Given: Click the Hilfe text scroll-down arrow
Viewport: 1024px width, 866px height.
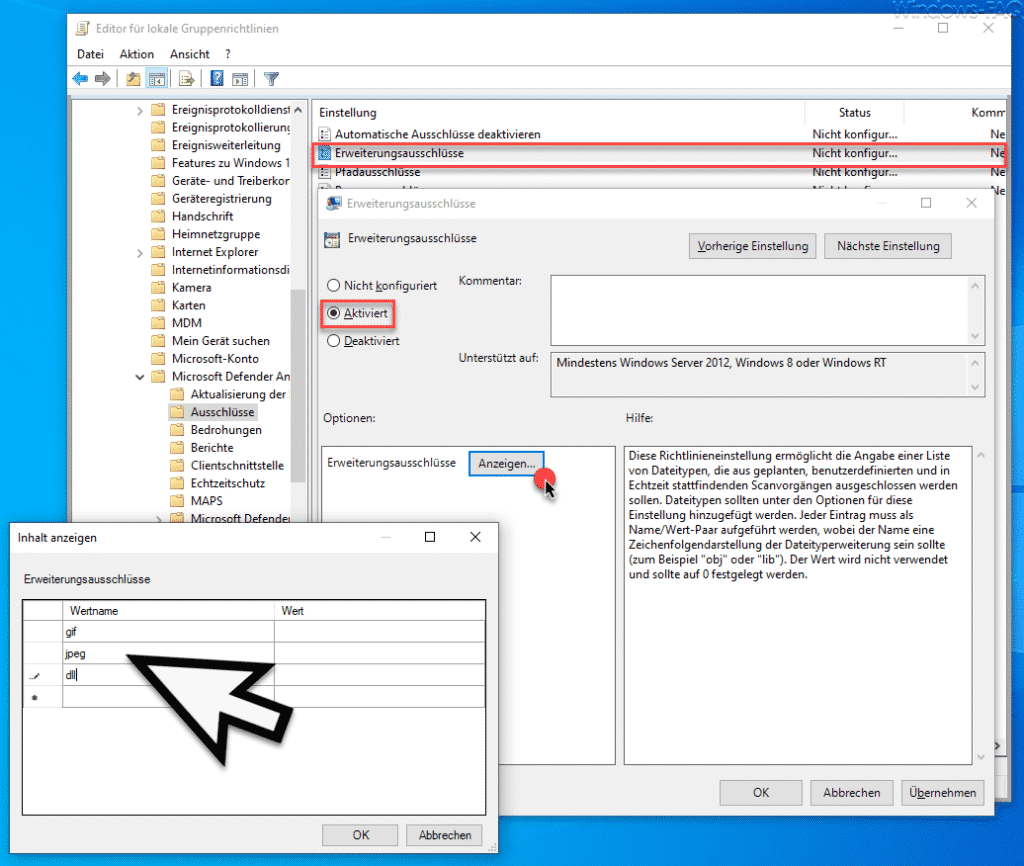Looking at the screenshot, I should [981, 757].
